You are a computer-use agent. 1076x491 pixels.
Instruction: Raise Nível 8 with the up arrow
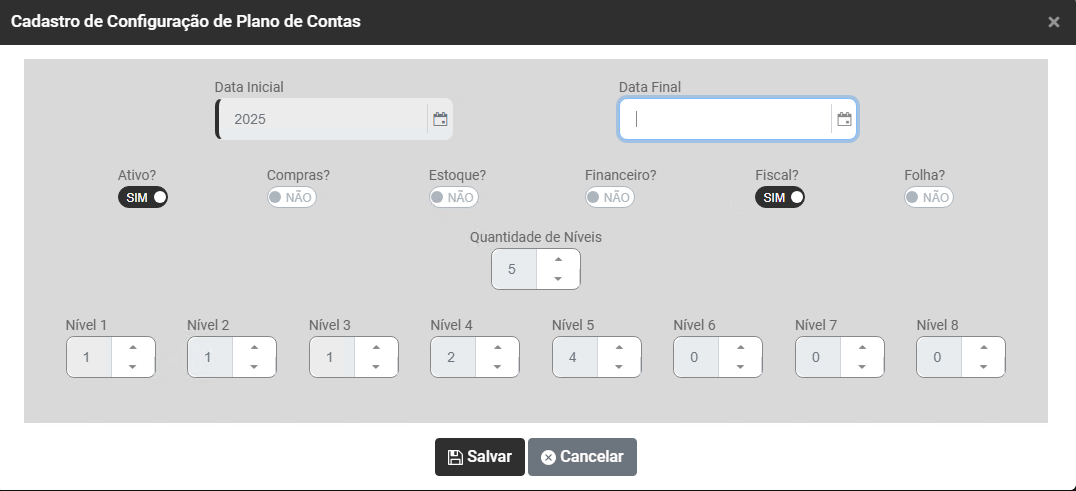point(984,347)
